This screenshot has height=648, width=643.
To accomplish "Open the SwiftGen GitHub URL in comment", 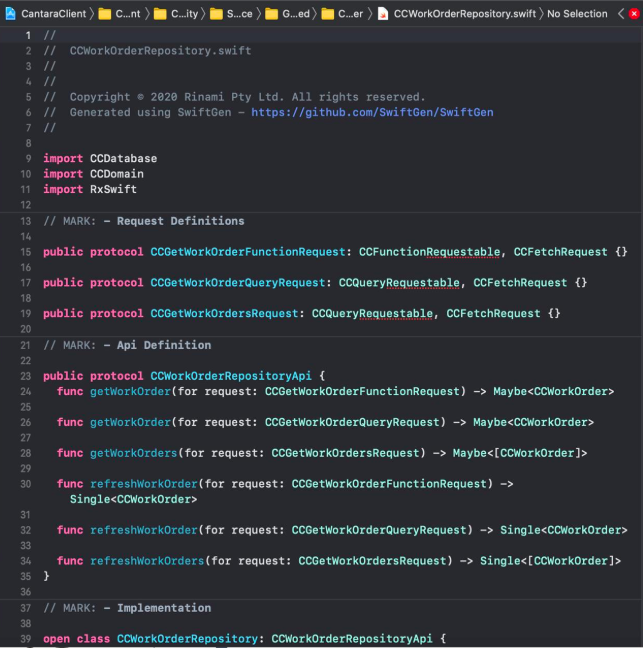I will 372,112.
